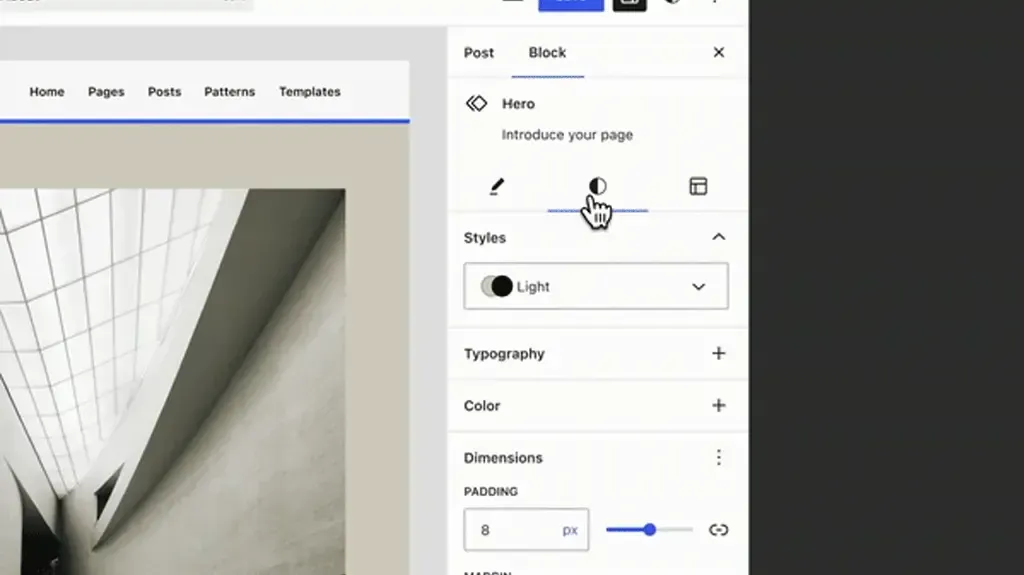The width and height of the screenshot is (1024, 575).
Task: Toggle the linked padding sides icon
Action: tap(718, 530)
